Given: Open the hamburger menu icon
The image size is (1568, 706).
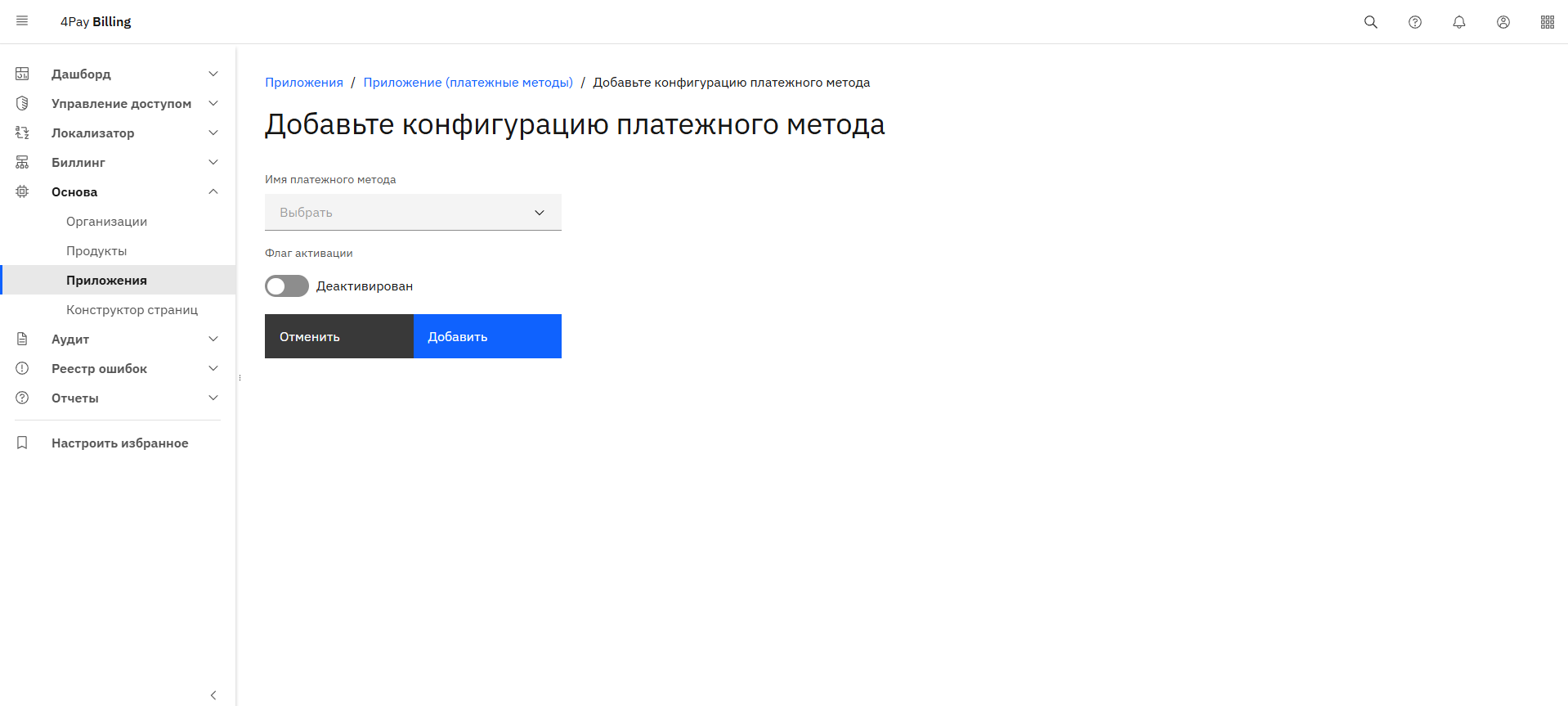Looking at the screenshot, I should 22,21.
